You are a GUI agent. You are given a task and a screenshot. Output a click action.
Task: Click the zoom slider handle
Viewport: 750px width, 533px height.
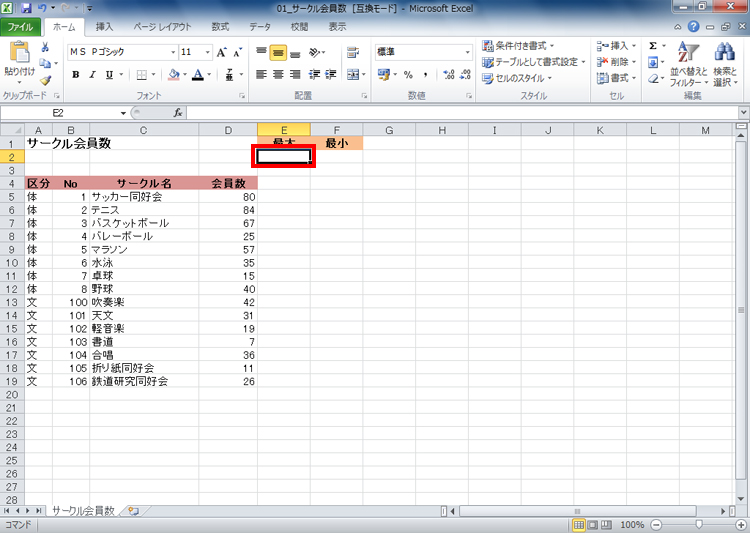tap(699, 525)
